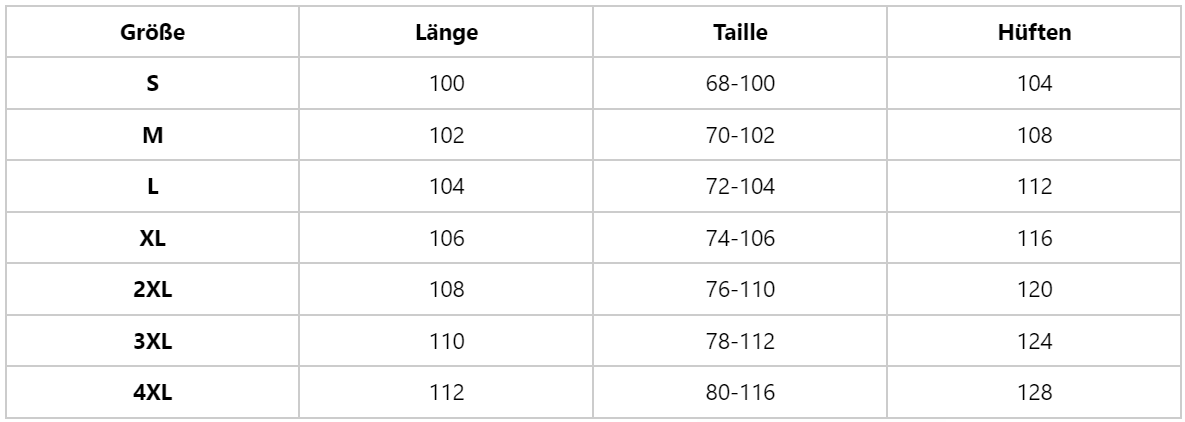Select the Taille value 70-102

[x=740, y=137]
